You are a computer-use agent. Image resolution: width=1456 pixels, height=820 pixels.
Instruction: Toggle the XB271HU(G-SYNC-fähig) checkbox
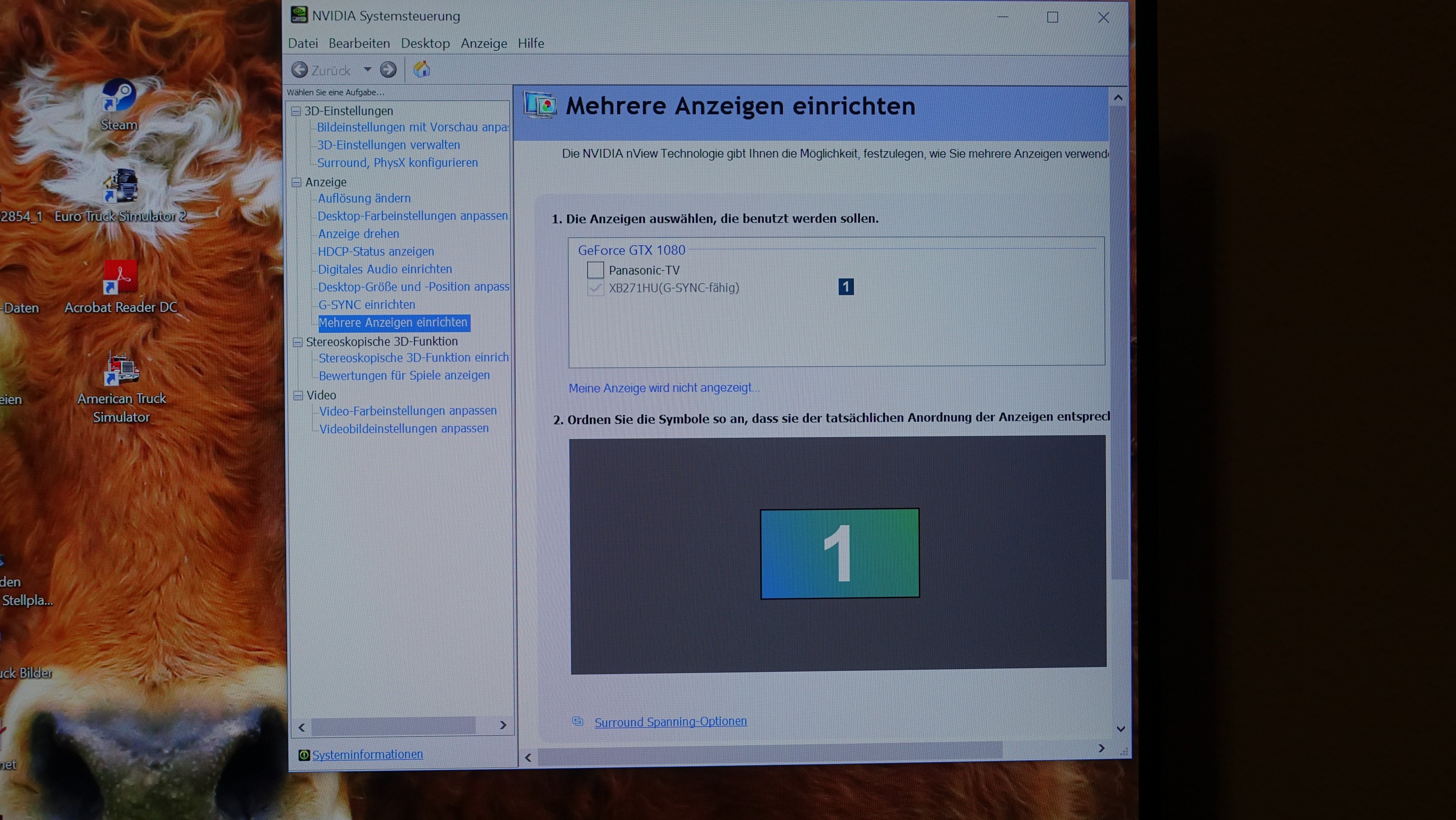[x=595, y=288]
